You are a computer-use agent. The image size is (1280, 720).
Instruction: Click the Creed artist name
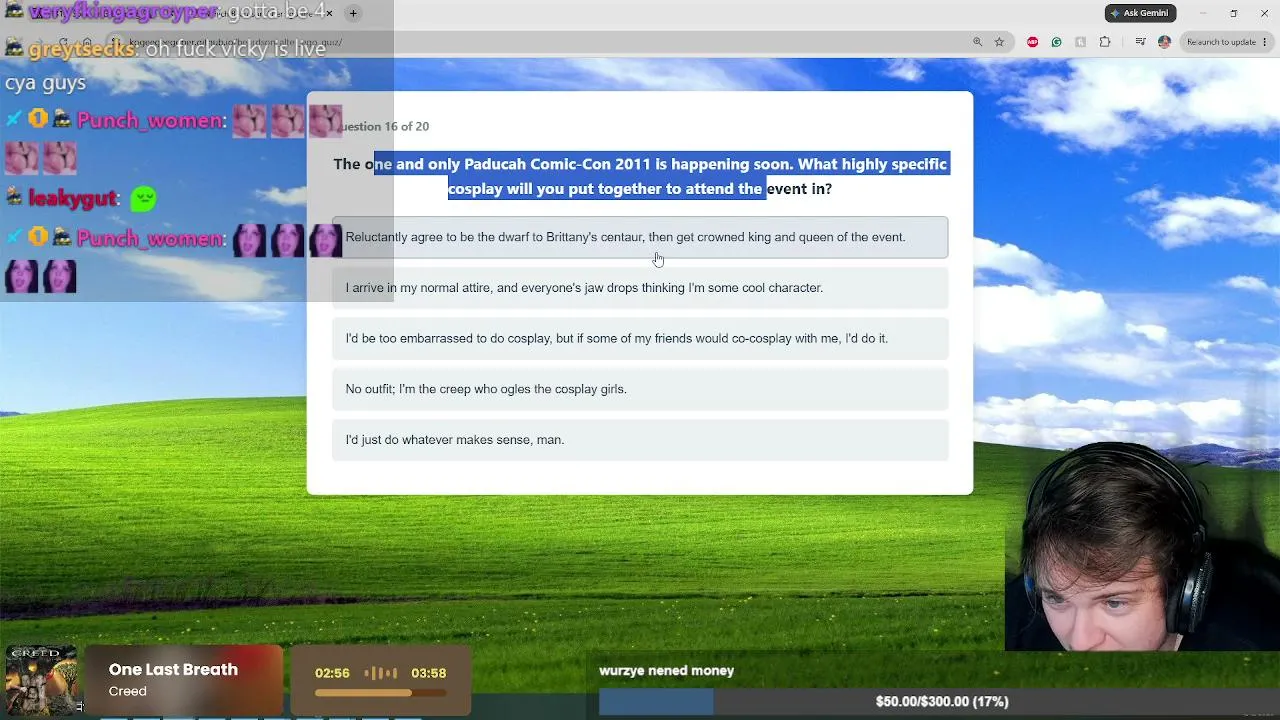coord(127,691)
